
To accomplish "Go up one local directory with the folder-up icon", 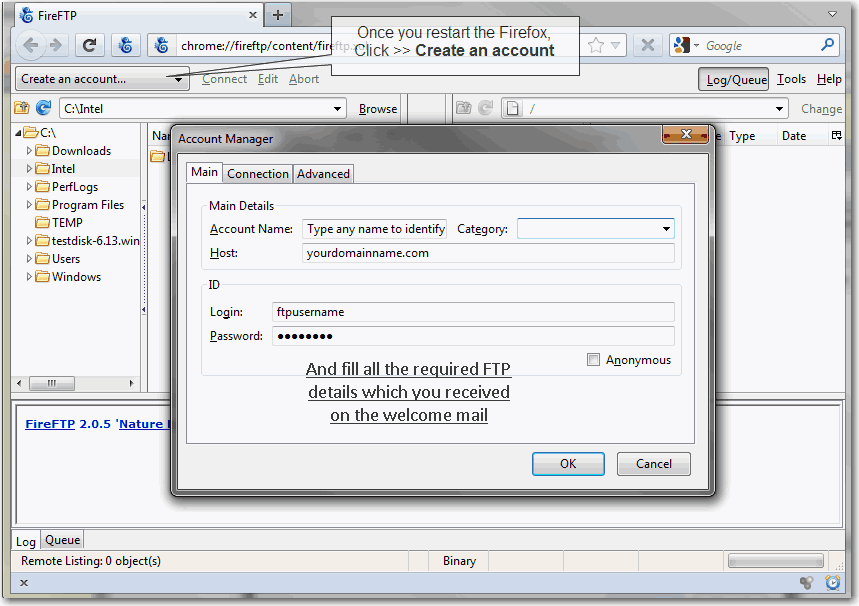I will (x=22, y=108).
